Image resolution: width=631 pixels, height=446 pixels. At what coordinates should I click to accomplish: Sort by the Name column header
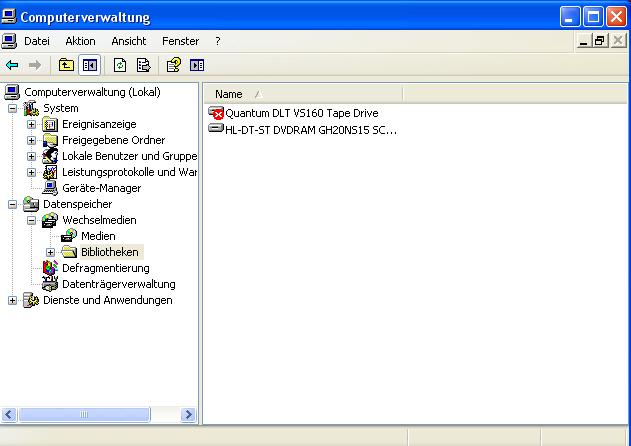coord(303,94)
